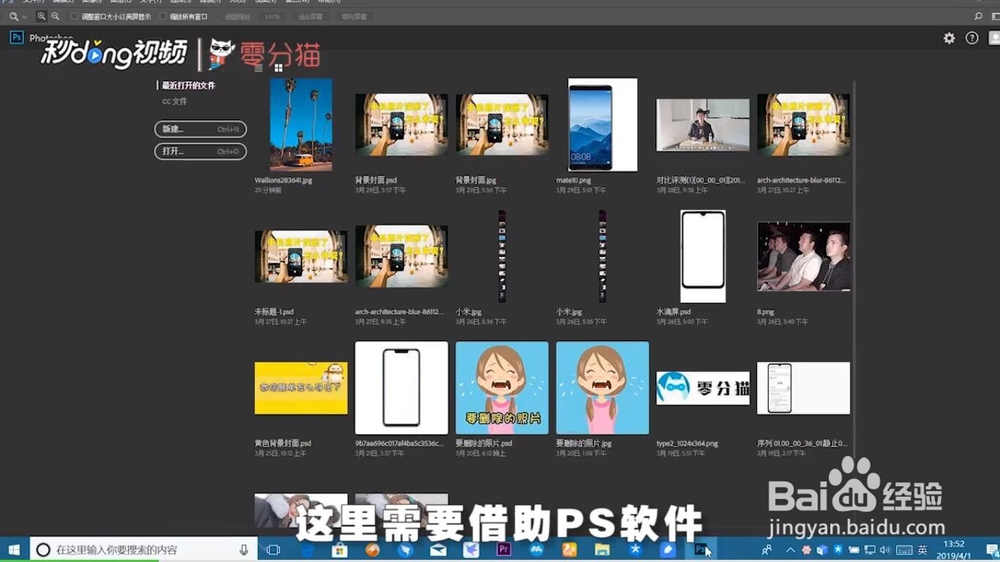Viewport: 1000px width, 562px height.
Task: Open Adobe Premiere Pro from taskbar
Action: pos(504,549)
